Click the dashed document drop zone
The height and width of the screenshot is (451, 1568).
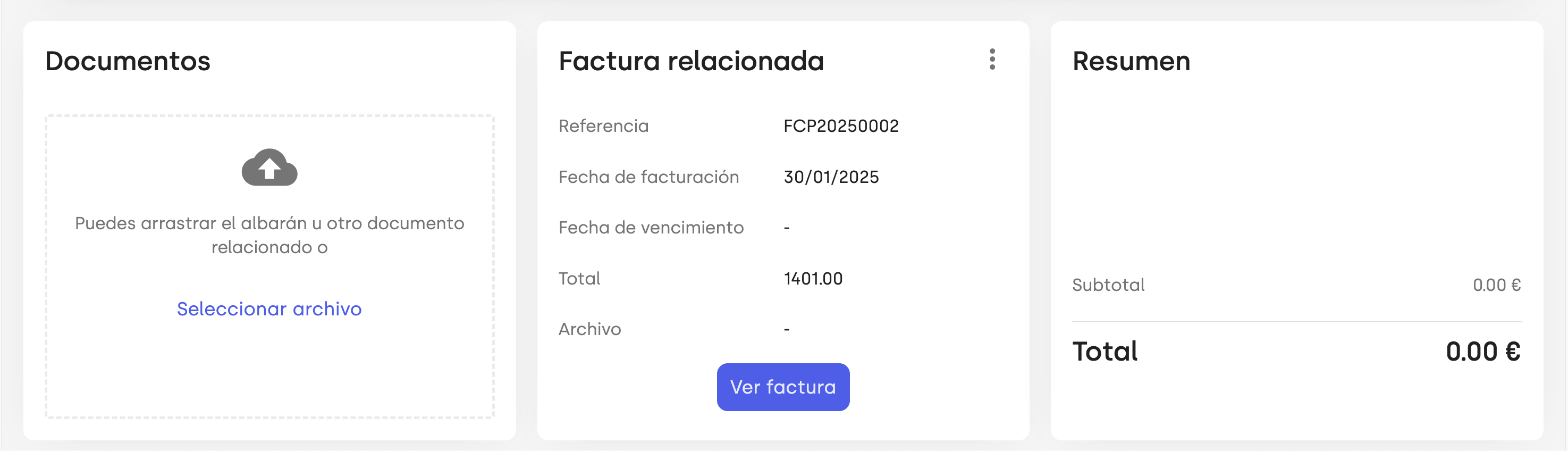pyautogui.click(x=269, y=266)
